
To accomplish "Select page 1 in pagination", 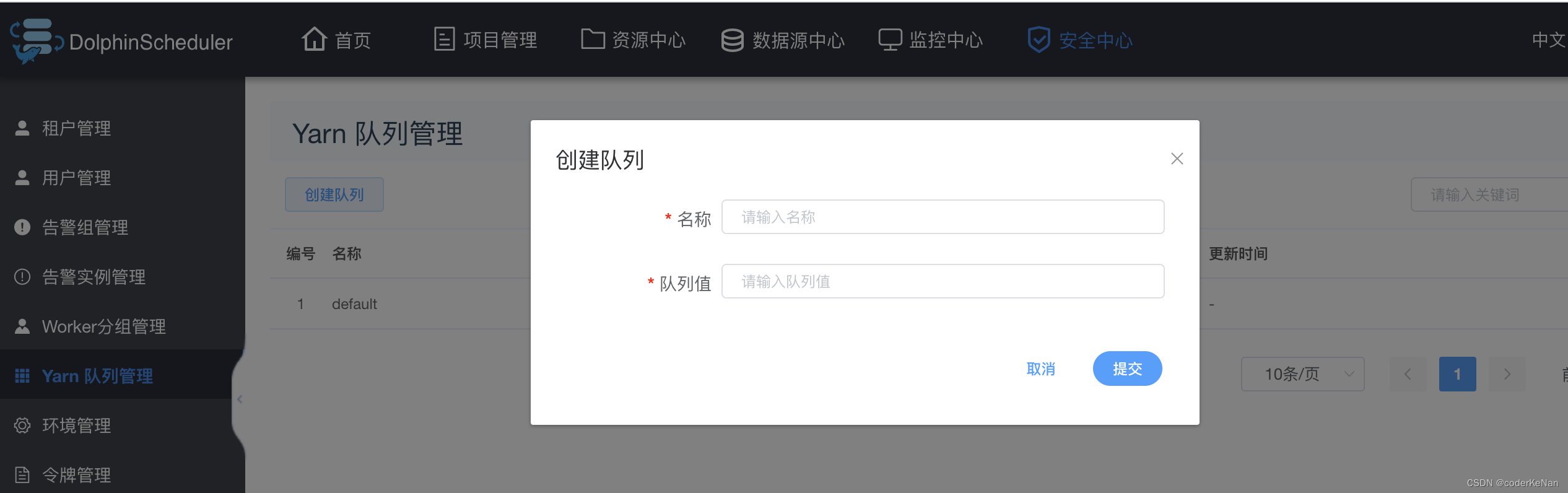I will click(1457, 374).
